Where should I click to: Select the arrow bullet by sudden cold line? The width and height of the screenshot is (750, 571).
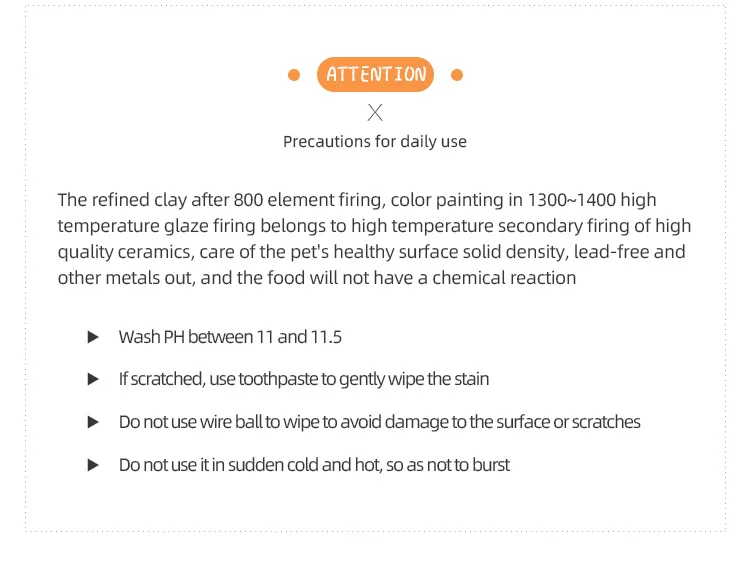tap(93, 465)
